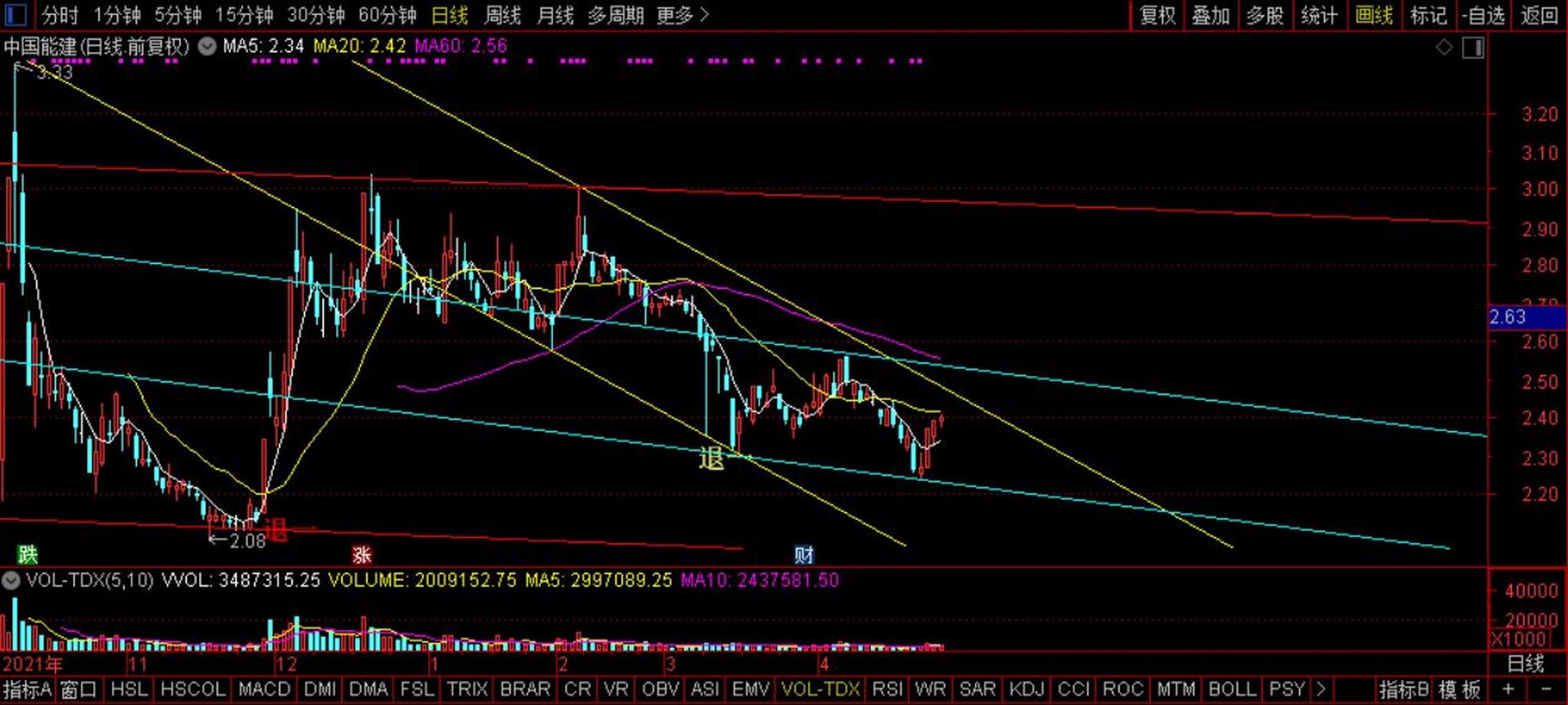Image resolution: width=1568 pixels, height=705 pixels.
Task: Open dropdown next to 中国能建 title
Action: (207, 46)
